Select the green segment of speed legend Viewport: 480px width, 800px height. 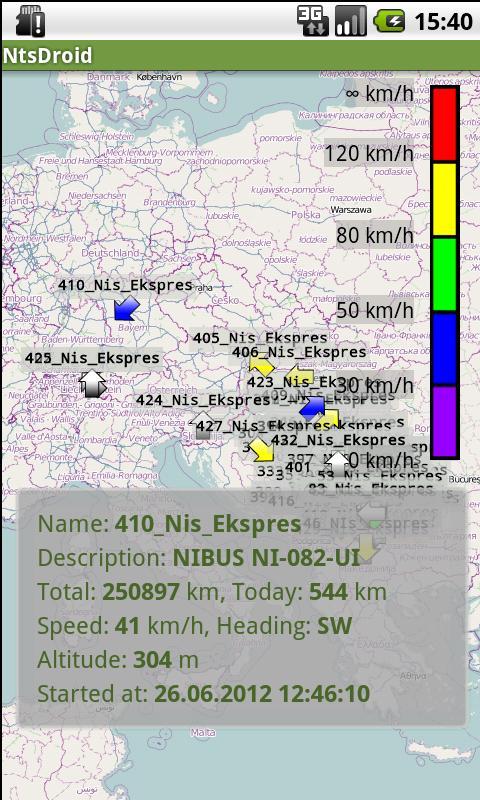coord(445,274)
